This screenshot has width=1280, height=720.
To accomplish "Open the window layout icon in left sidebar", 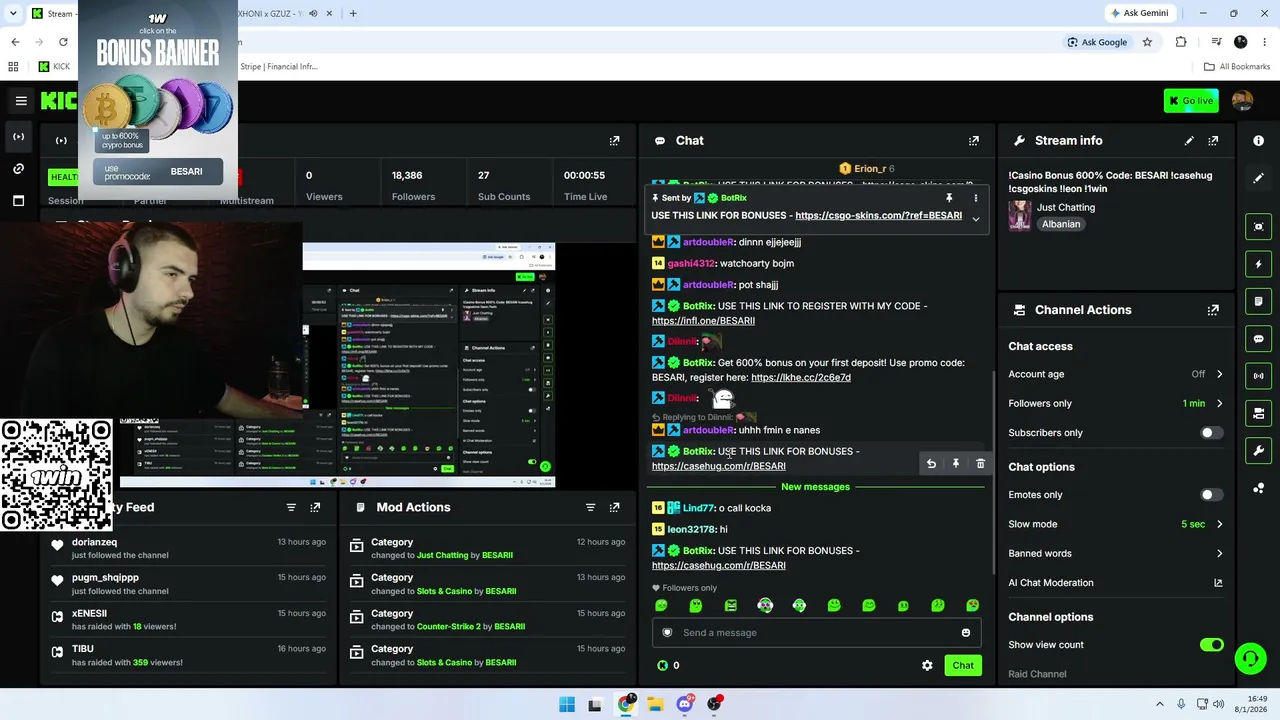I will click(x=19, y=200).
